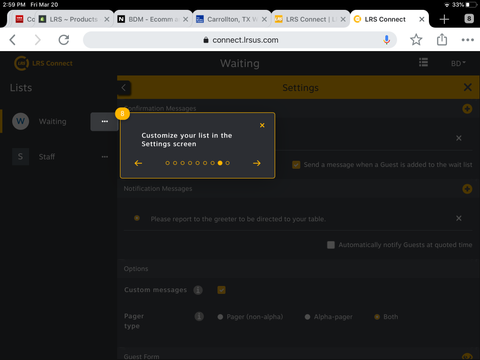Open the browser three-dot menu
The image size is (480, 360).
(x=468, y=40)
